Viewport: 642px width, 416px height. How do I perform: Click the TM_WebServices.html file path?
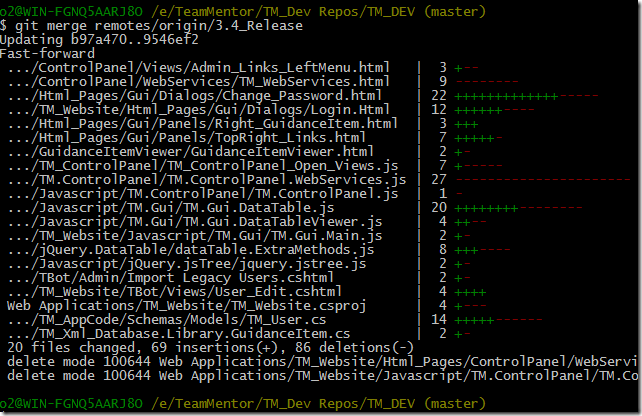pyautogui.click(x=199, y=81)
